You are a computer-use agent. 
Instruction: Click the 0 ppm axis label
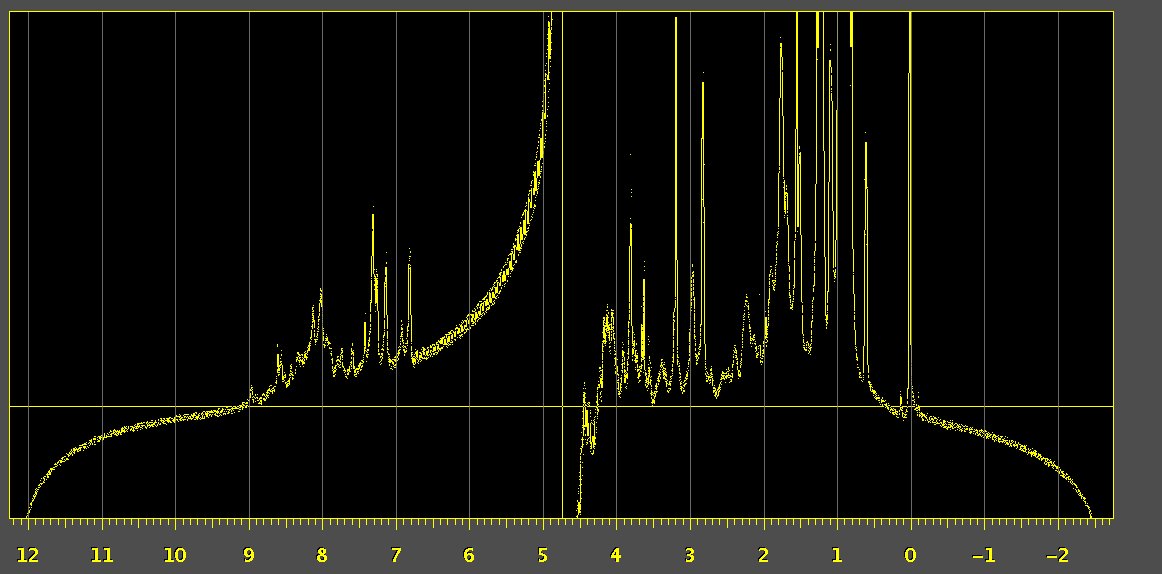tap(910, 556)
